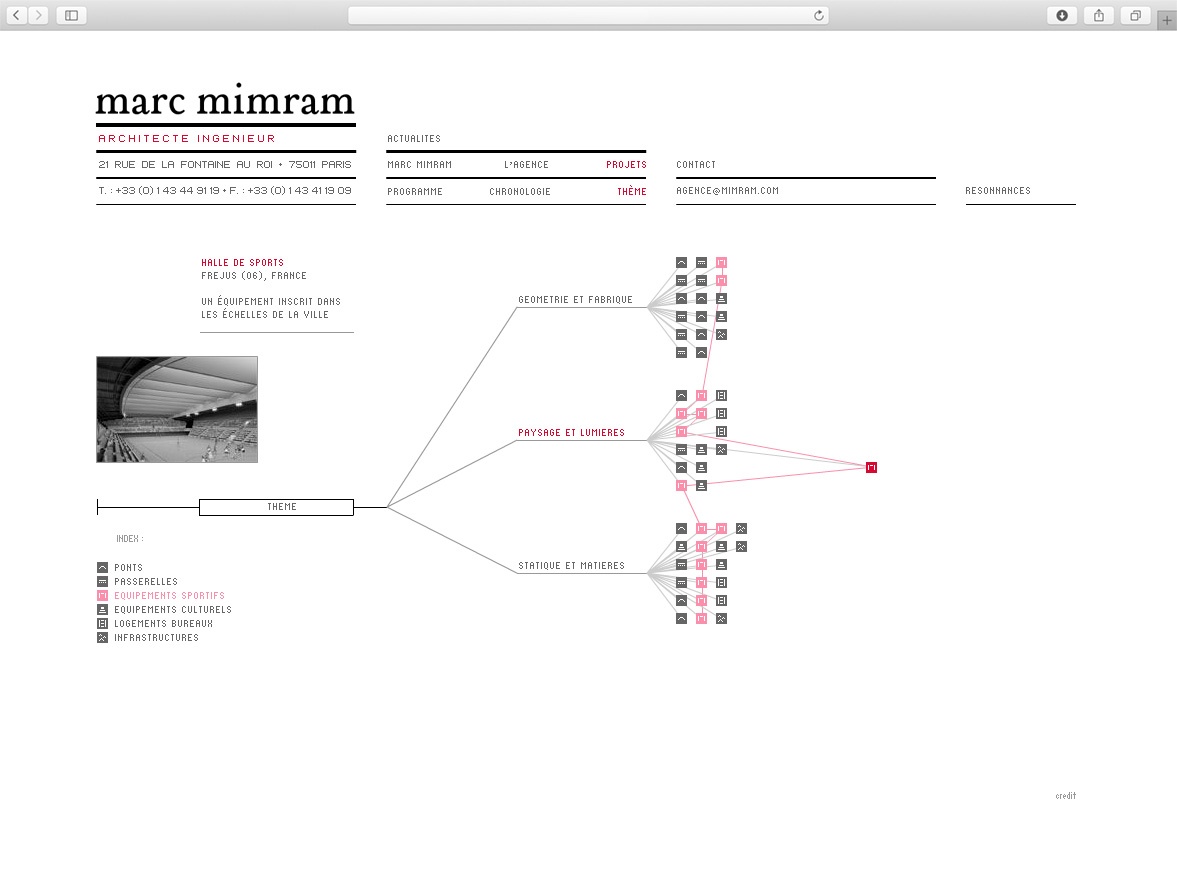Open the ACTUALITES section

(x=414, y=139)
